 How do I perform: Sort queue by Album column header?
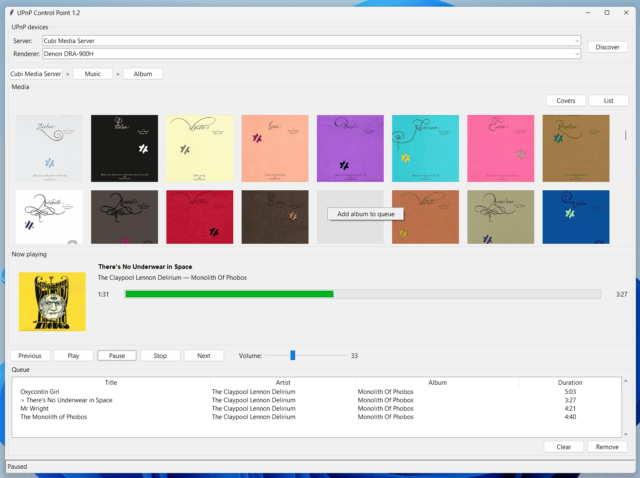point(438,382)
